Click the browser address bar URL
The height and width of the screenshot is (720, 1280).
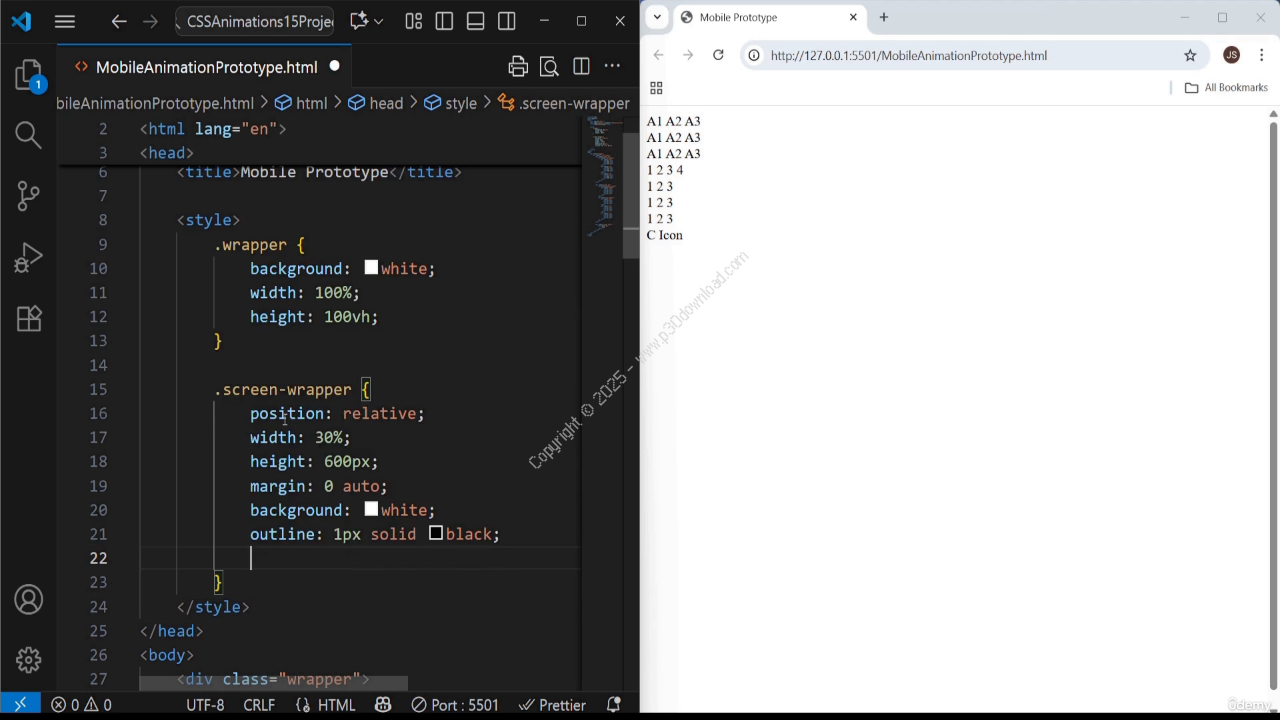click(908, 55)
